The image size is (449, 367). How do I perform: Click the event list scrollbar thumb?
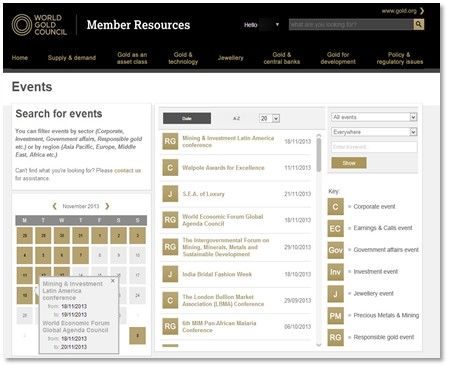[x=319, y=155]
